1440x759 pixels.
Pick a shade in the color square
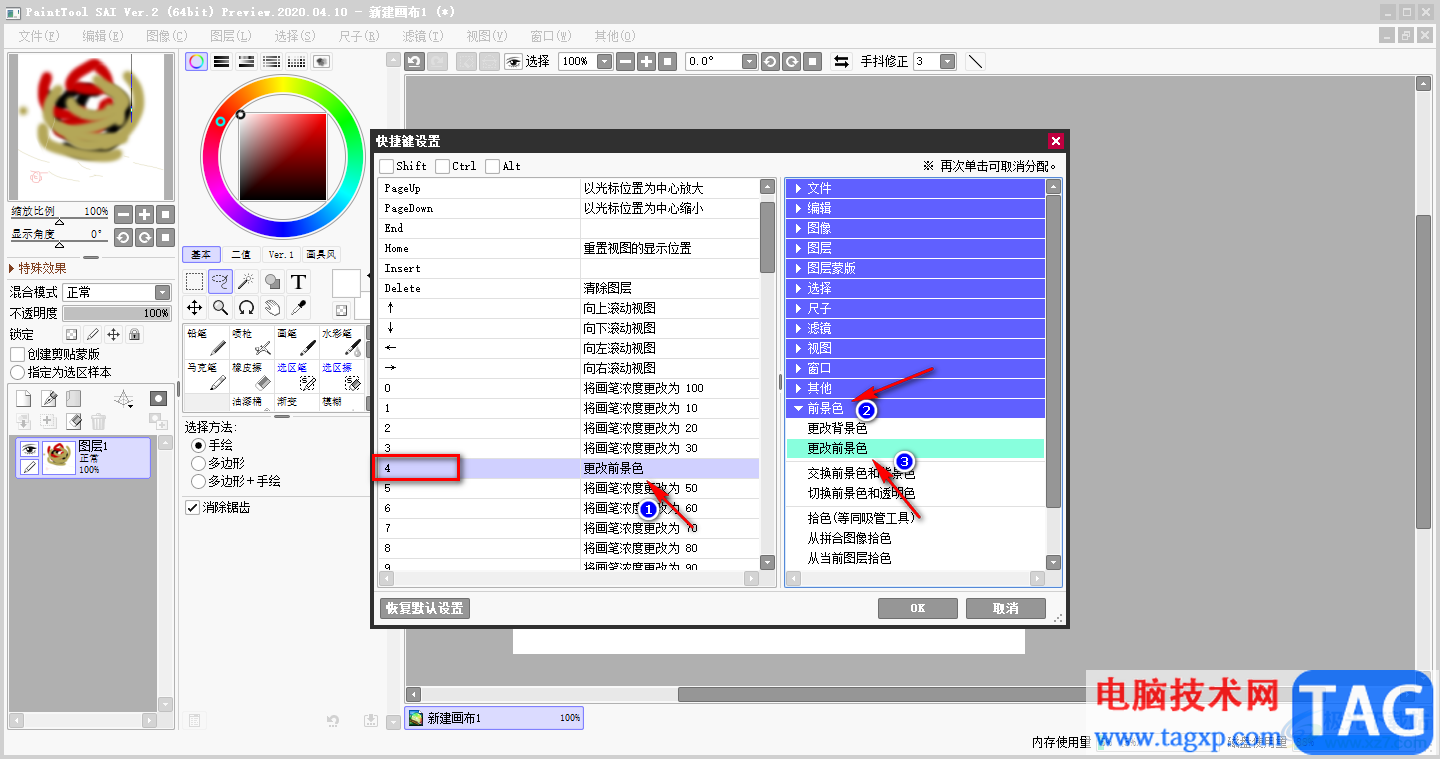click(283, 157)
